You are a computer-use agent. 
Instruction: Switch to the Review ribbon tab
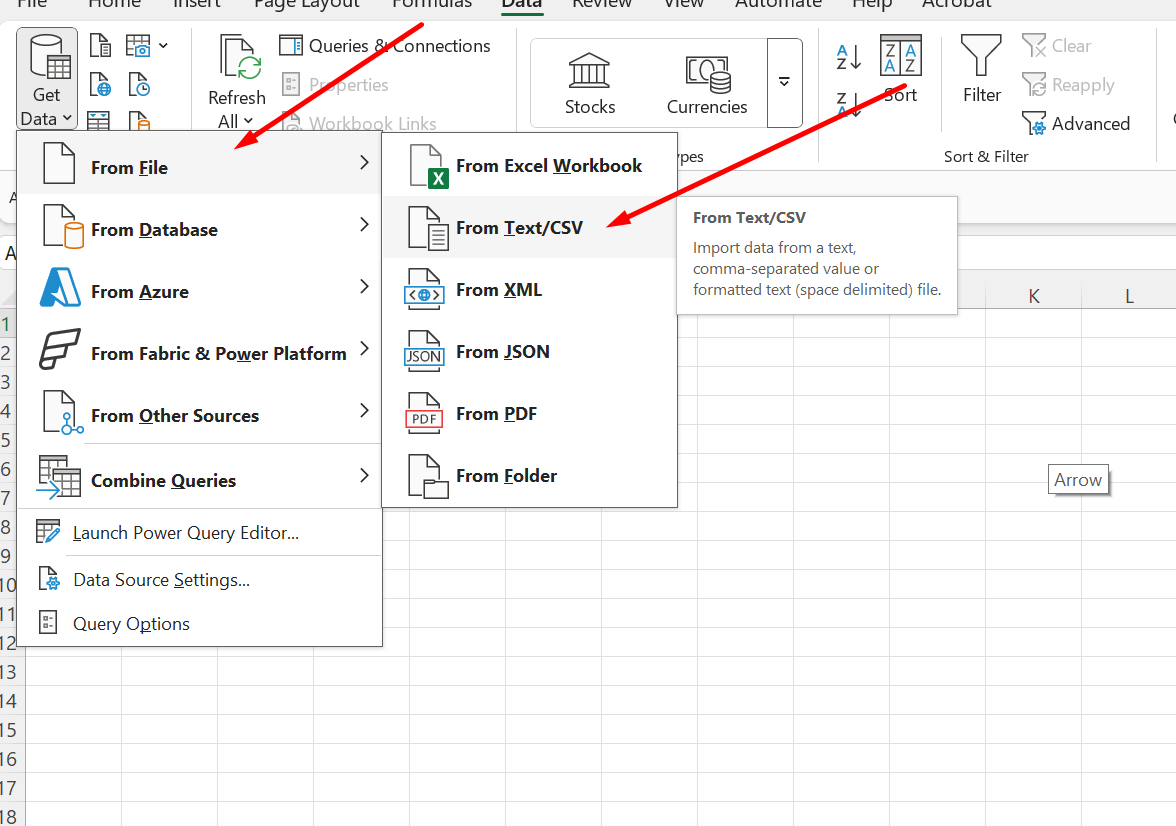[x=602, y=4]
